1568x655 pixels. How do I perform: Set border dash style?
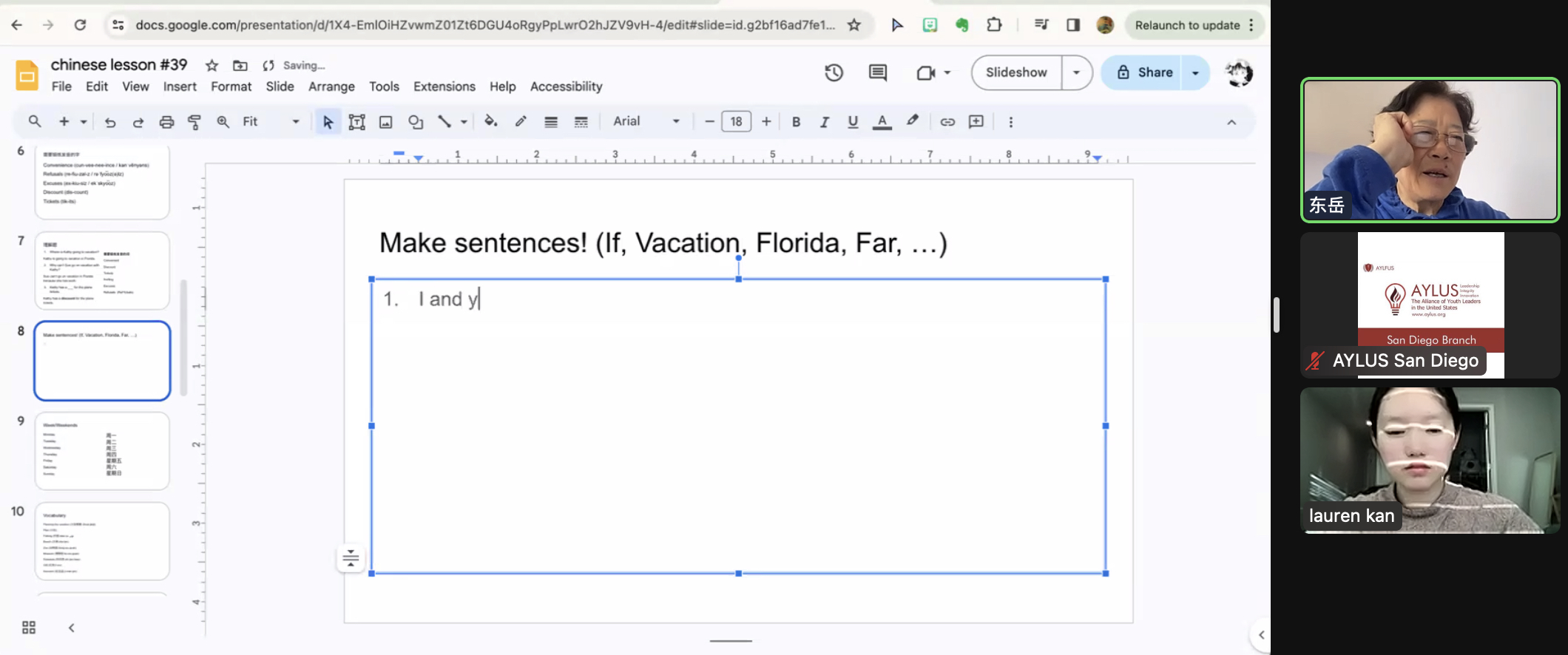581,121
